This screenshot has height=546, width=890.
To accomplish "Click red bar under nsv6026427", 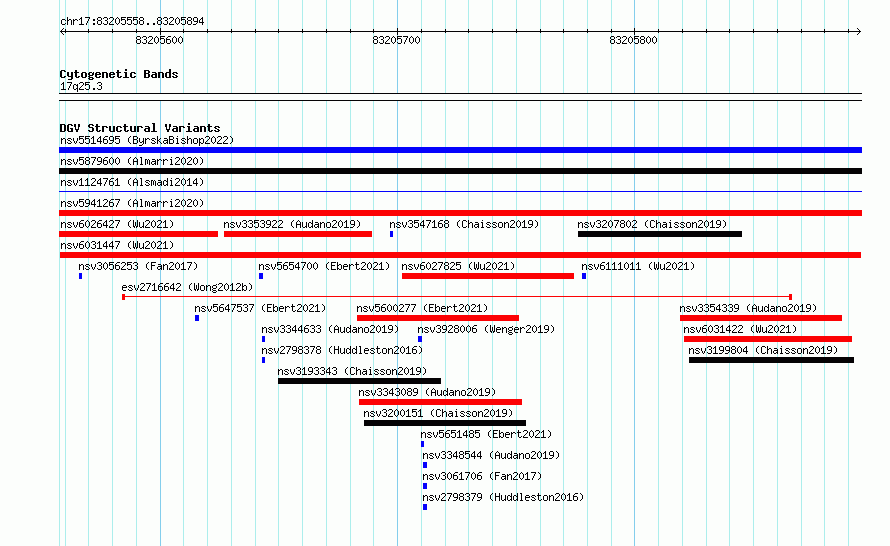I will [138, 234].
